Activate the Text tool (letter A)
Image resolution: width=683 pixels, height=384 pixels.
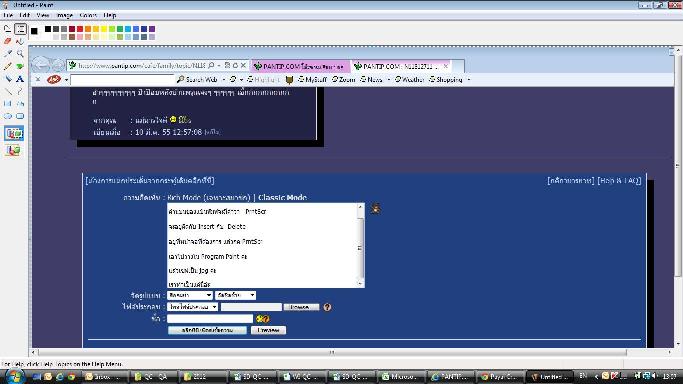[x=20, y=79]
